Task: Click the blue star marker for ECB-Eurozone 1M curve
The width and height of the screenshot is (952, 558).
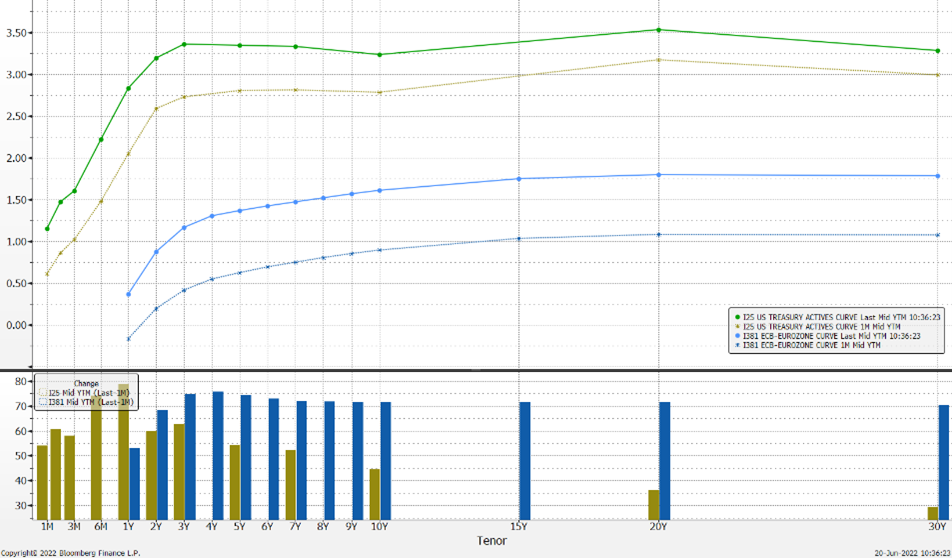Action: [x=737, y=346]
